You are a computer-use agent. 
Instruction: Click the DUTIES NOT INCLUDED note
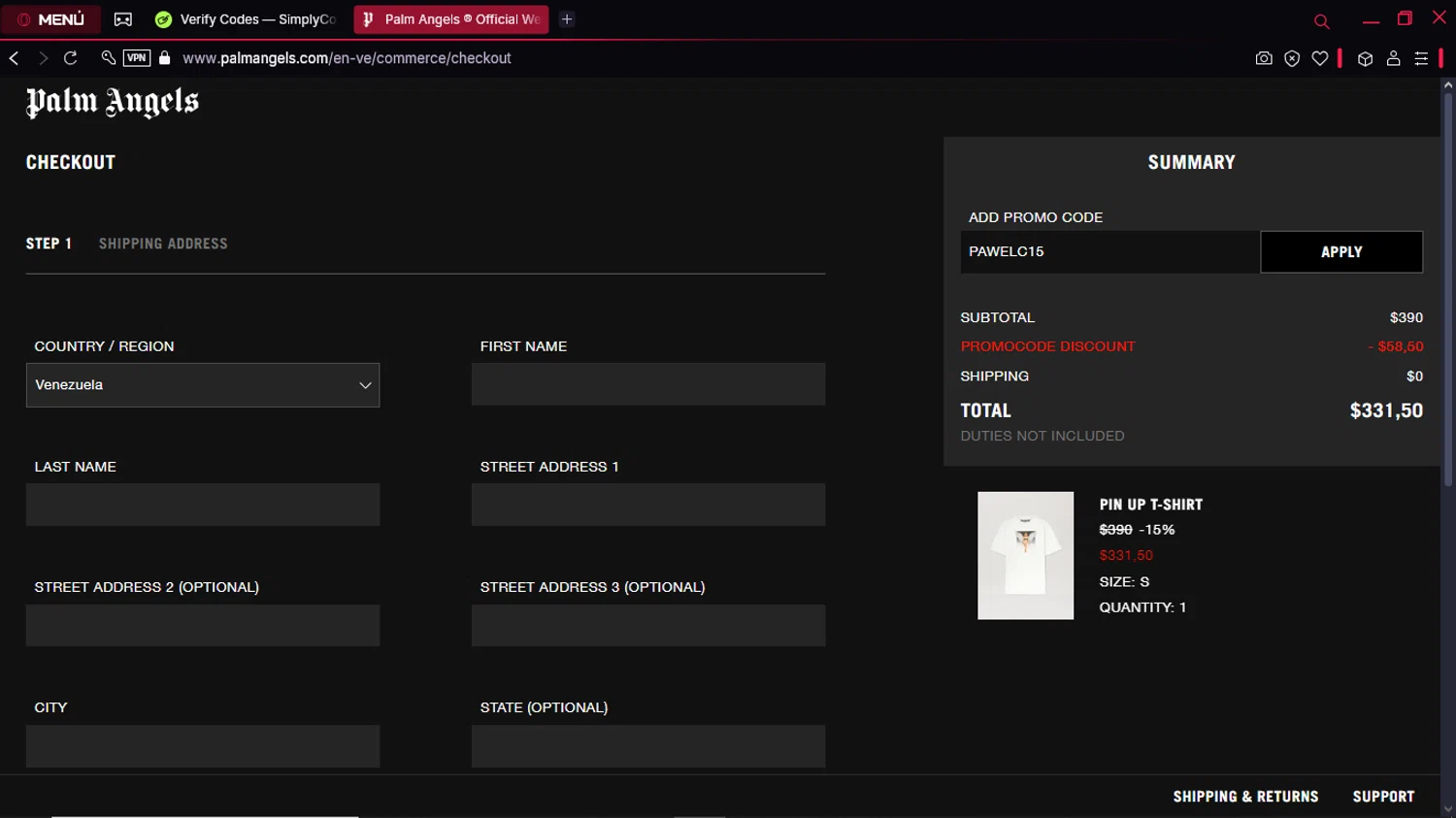(x=1042, y=436)
